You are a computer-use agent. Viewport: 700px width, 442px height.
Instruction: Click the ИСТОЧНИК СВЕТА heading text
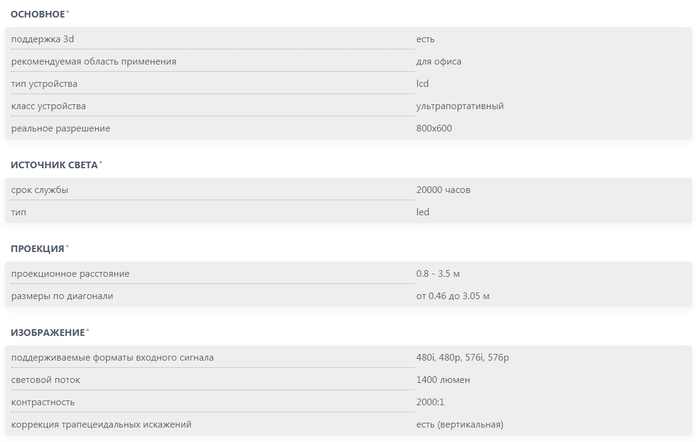(53, 164)
